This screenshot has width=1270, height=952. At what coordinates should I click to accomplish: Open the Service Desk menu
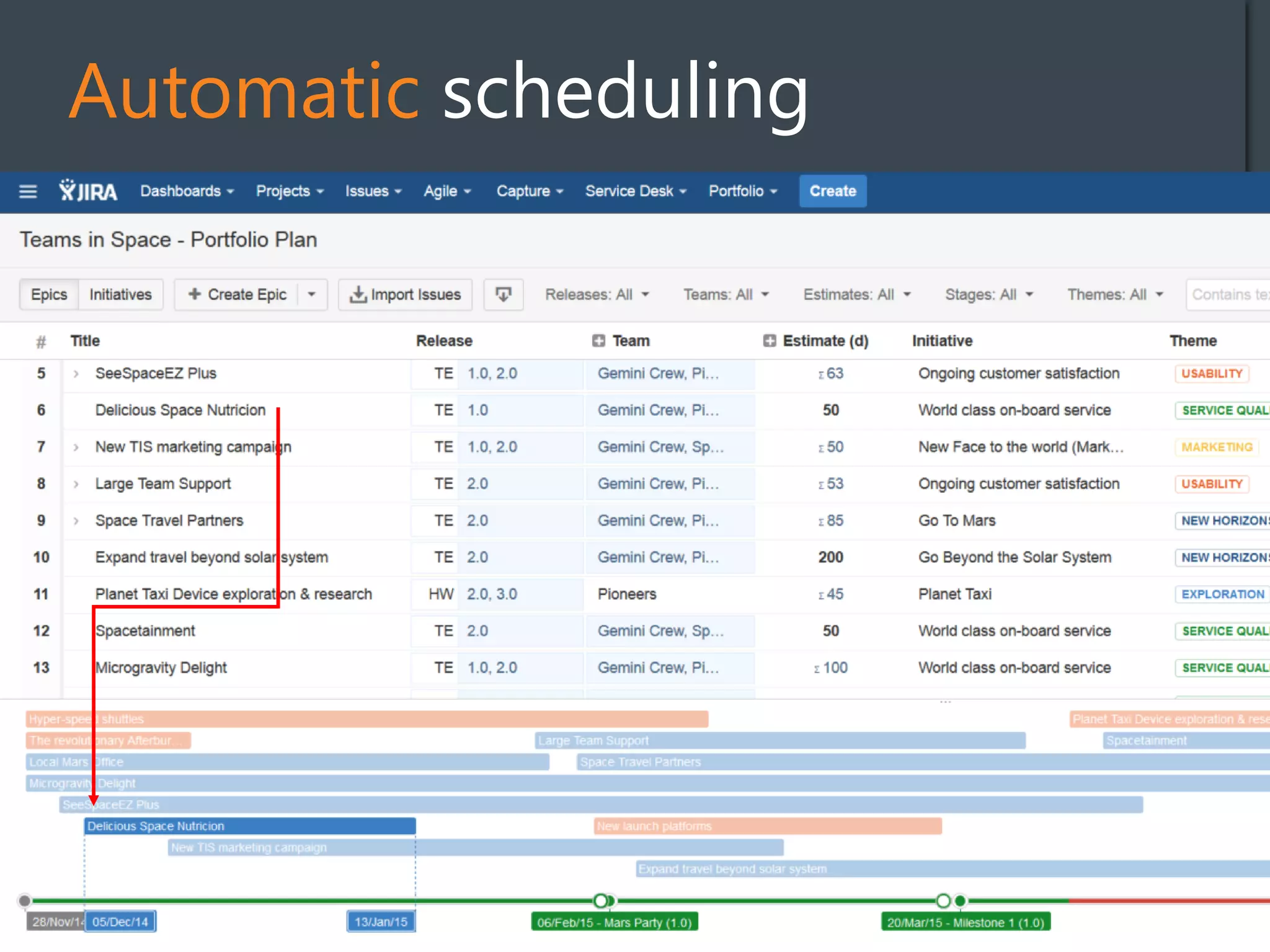(636, 191)
